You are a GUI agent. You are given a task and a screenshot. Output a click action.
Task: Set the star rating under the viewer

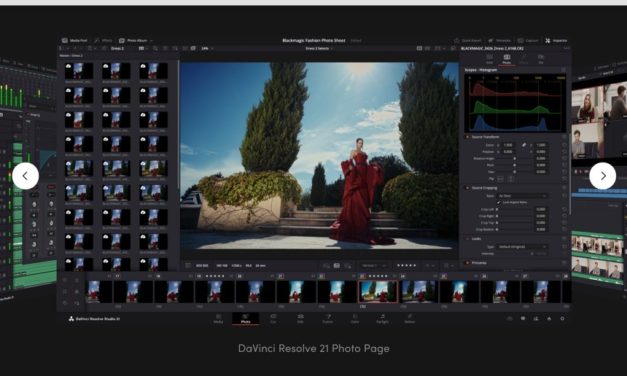click(x=406, y=266)
